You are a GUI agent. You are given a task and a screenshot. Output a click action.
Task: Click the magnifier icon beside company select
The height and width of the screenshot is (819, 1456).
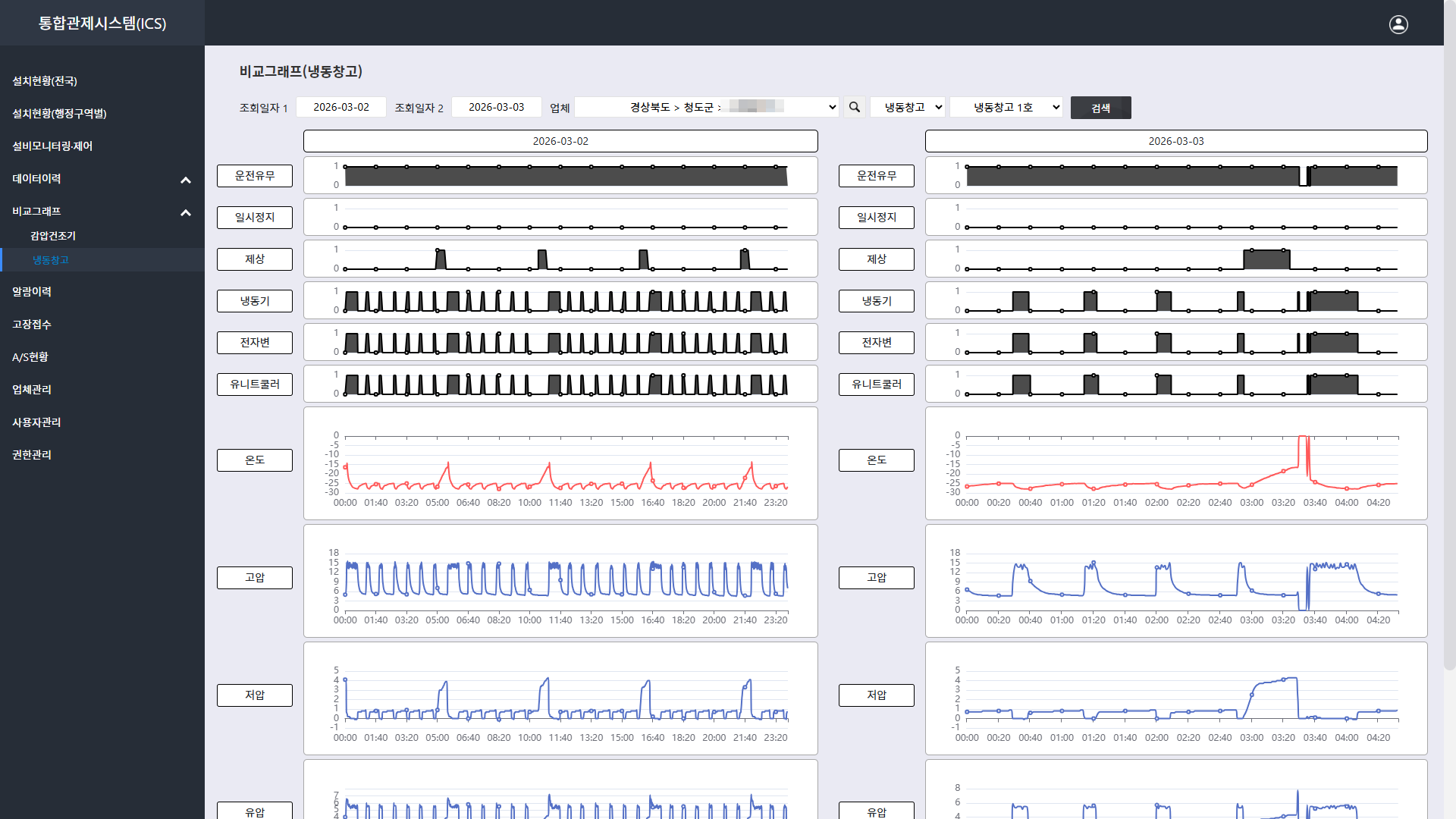[x=855, y=107]
